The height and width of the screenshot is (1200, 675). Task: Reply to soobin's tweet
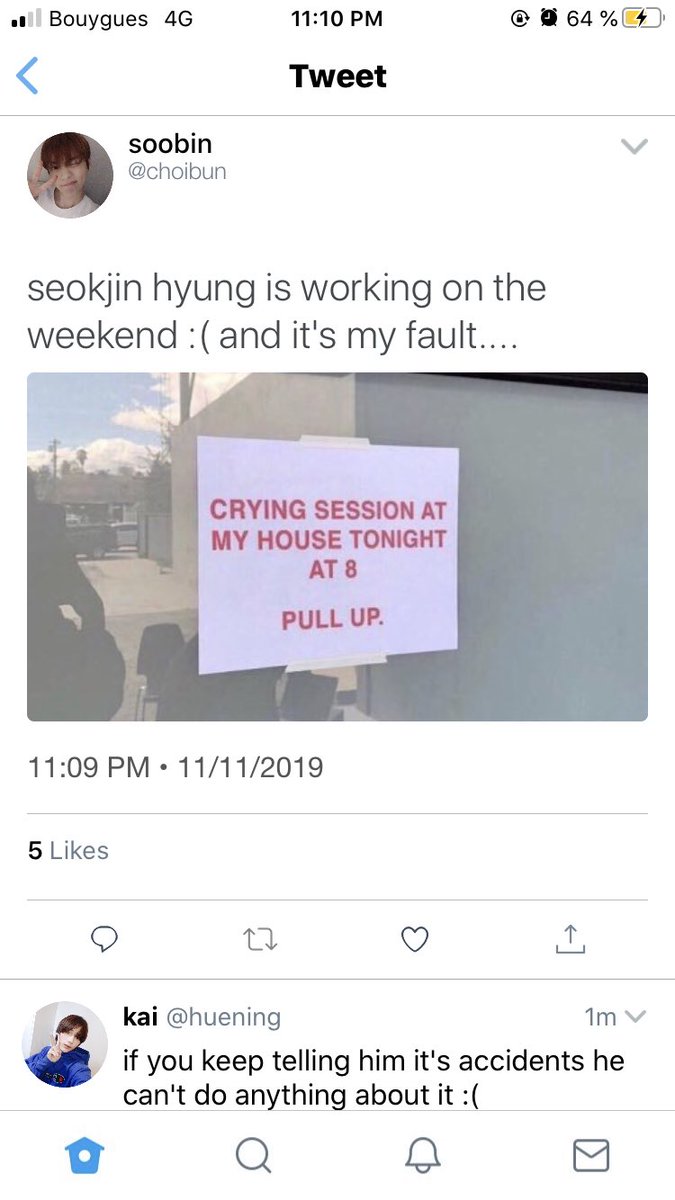104,938
